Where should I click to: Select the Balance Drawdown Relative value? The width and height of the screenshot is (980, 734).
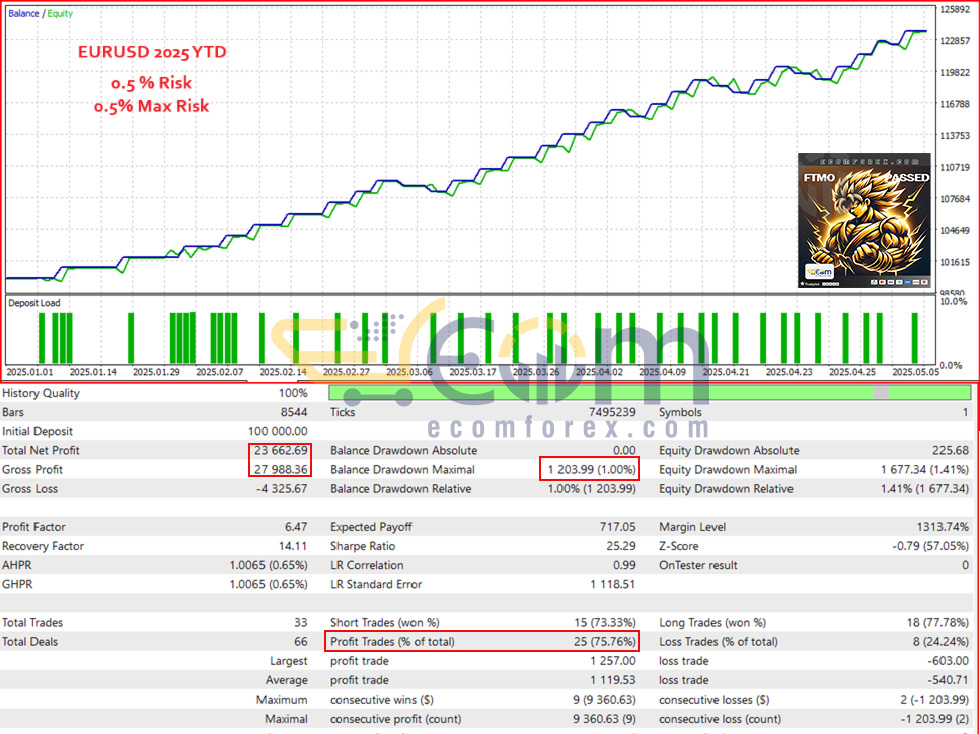click(591, 489)
